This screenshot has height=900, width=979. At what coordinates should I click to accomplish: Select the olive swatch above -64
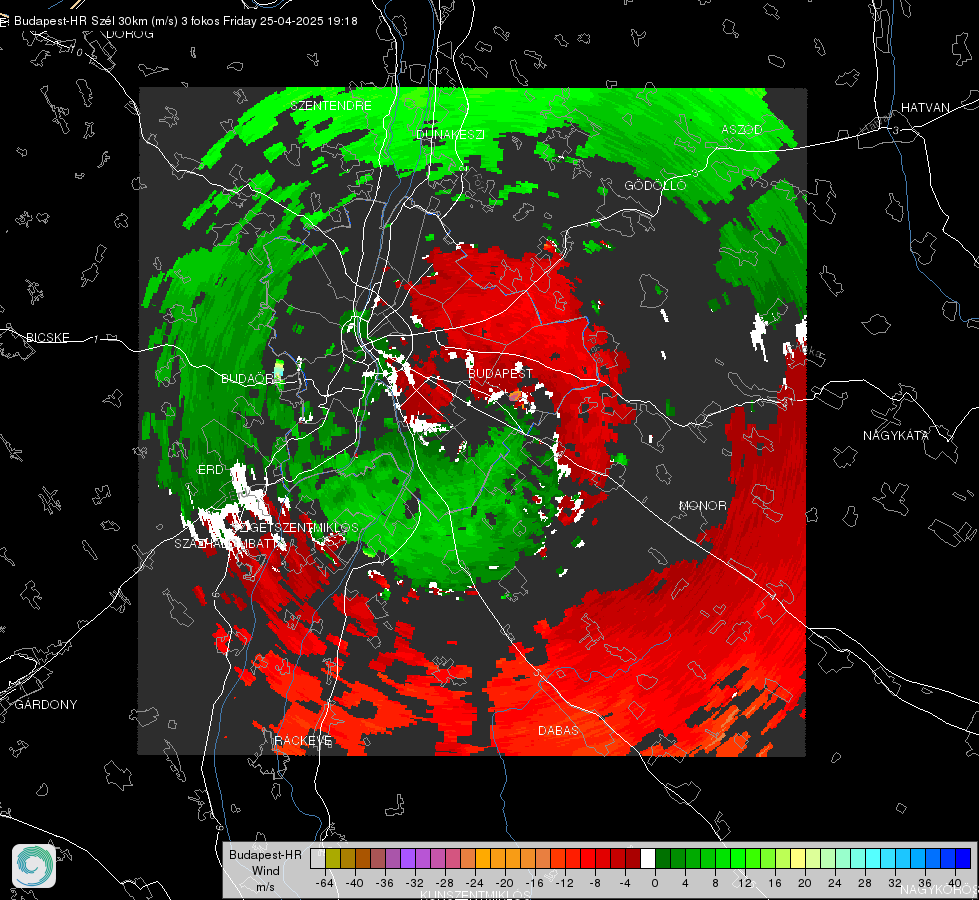coord(333,859)
